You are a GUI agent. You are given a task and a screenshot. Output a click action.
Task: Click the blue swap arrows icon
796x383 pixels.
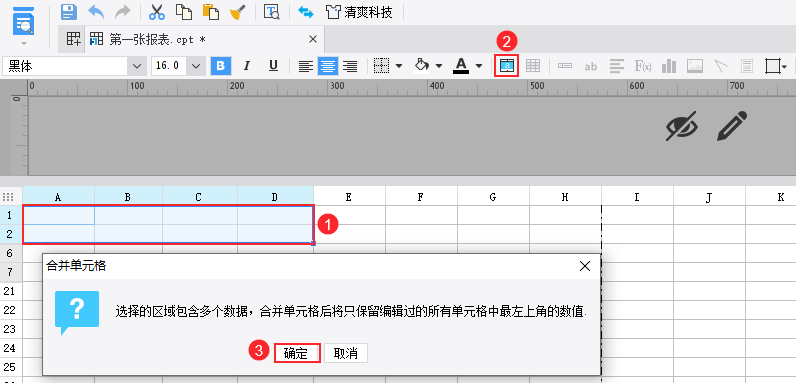tap(306, 12)
